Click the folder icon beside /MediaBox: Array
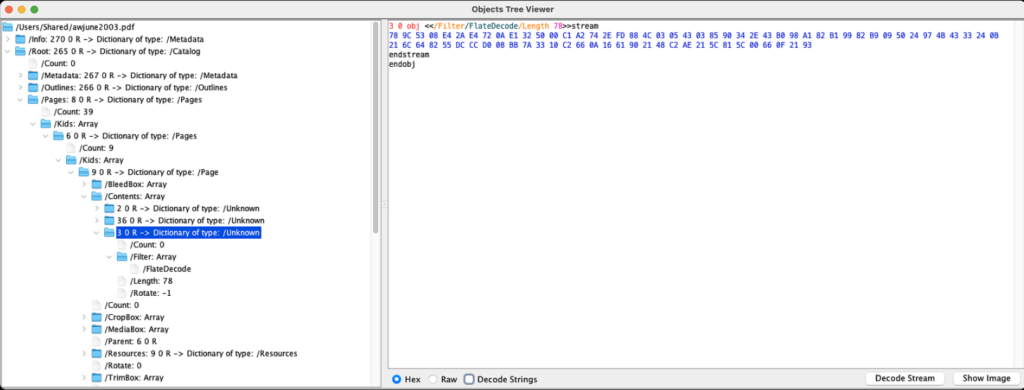Screen dimensions: 1024x390 pos(97,329)
